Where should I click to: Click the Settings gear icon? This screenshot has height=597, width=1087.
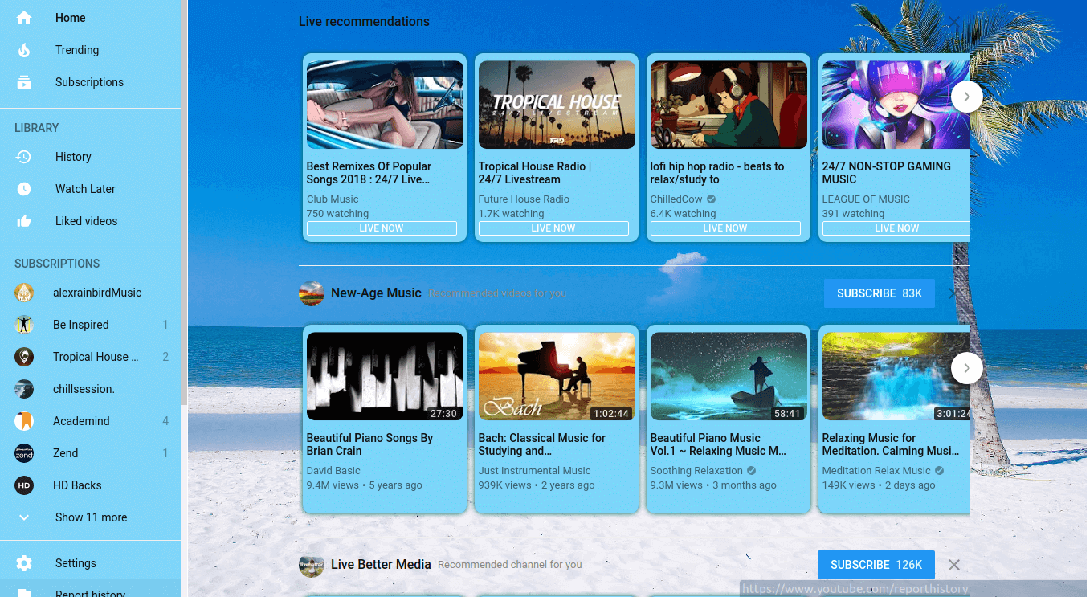point(24,563)
